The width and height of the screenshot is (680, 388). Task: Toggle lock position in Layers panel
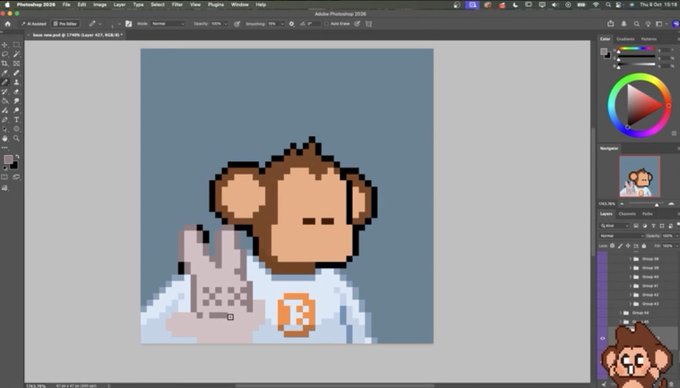pos(628,246)
